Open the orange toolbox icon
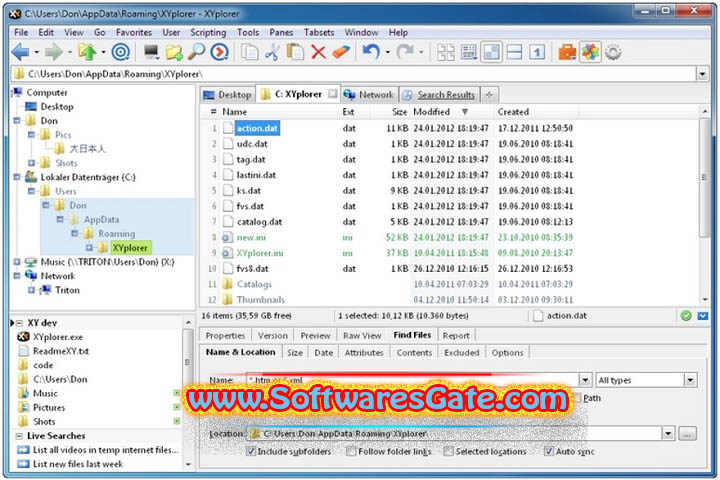 (x=567, y=52)
